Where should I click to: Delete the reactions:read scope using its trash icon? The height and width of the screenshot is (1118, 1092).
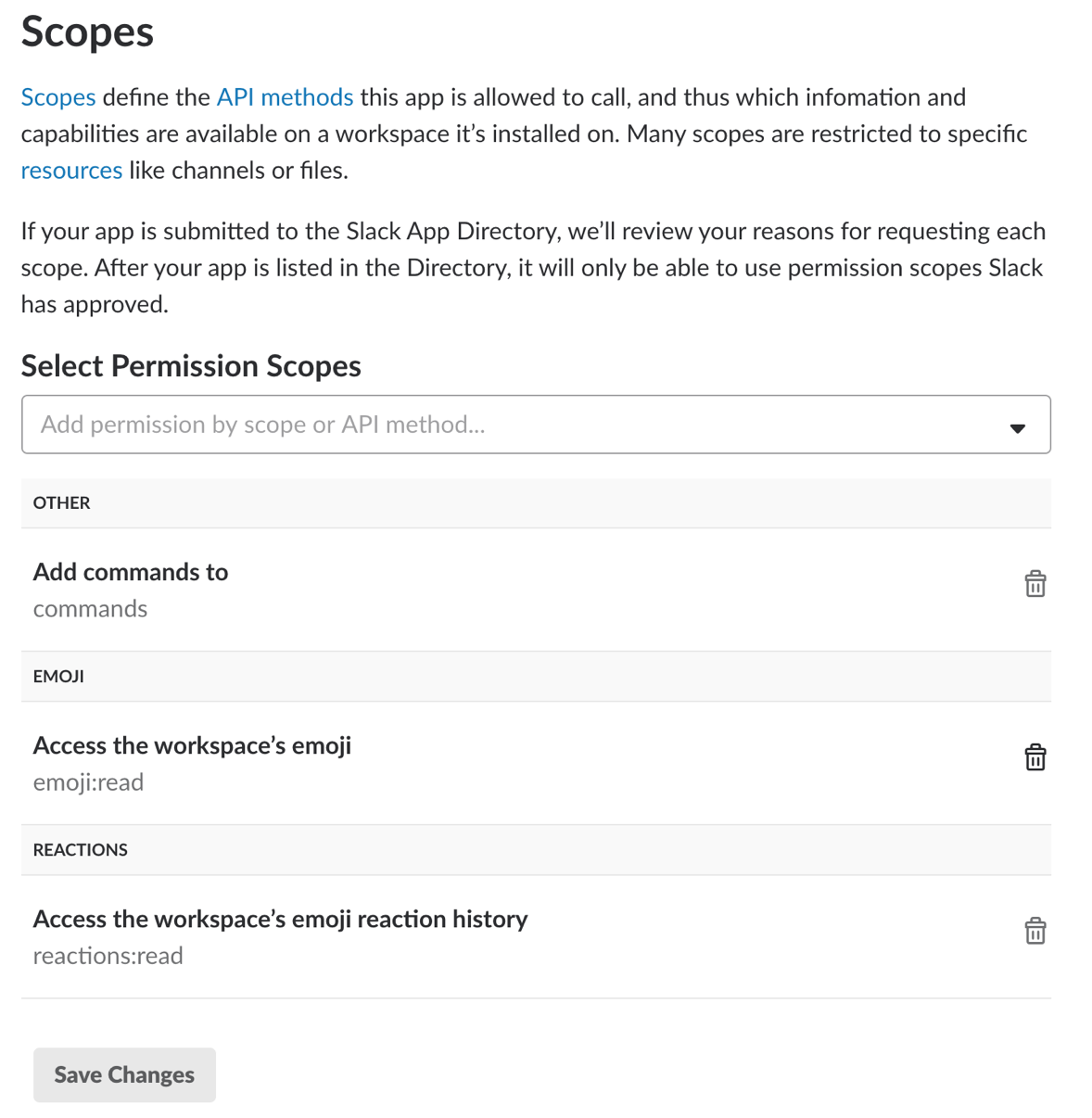tap(1035, 931)
